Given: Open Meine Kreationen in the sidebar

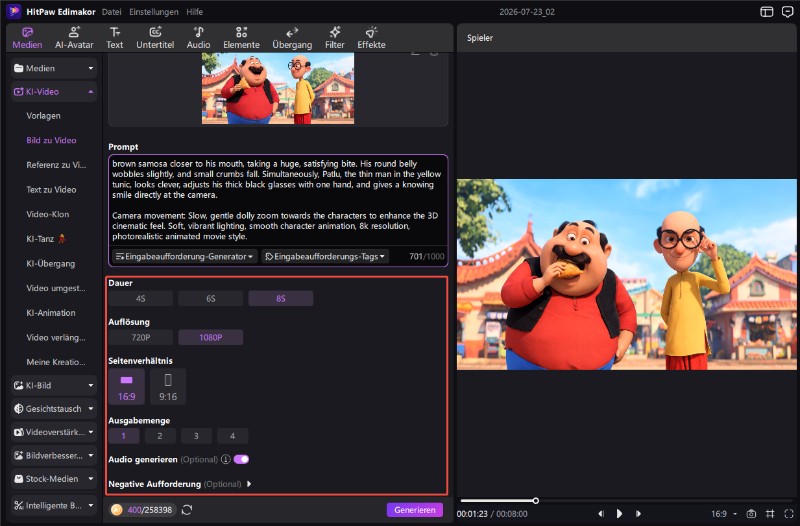Looking at the screenshot, I should (x=56, y=362).
